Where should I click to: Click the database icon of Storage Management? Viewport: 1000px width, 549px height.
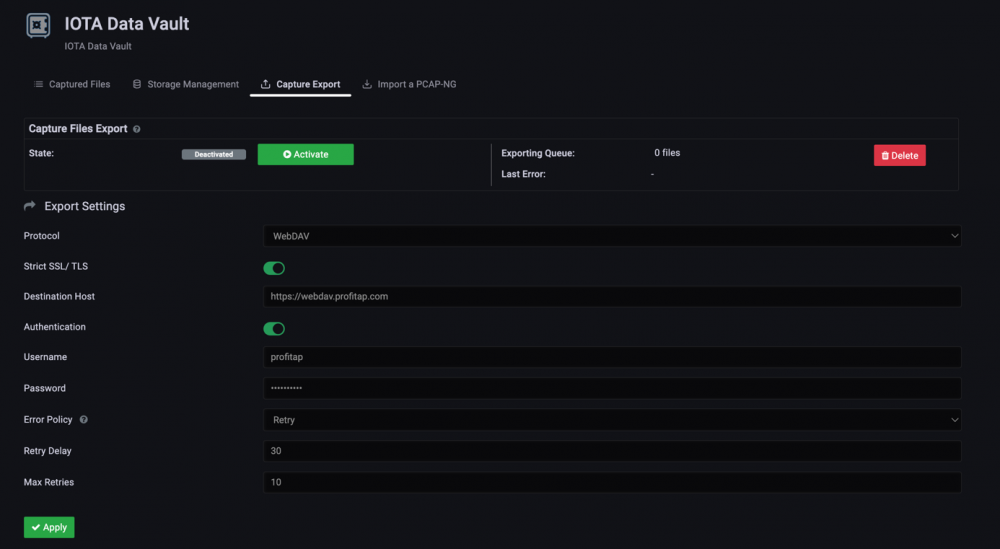pyautogui.click(x=137, y=84)
